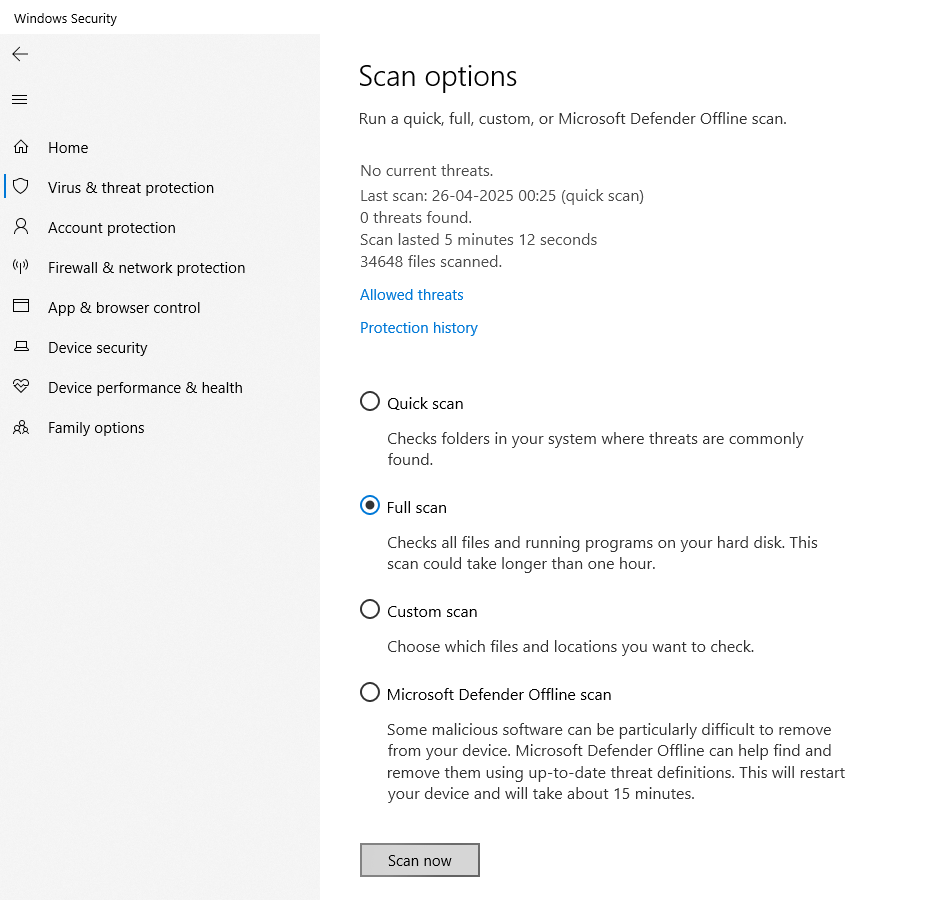Click the App & browser control window icon
The height and width of the screenshot is (900, 952).
click(x=21, y=305)
